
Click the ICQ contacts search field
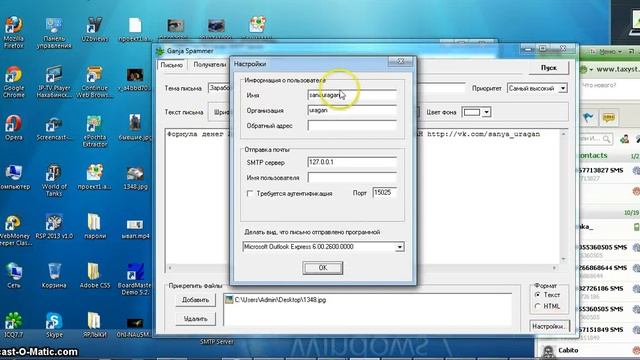tap(596, 139)
